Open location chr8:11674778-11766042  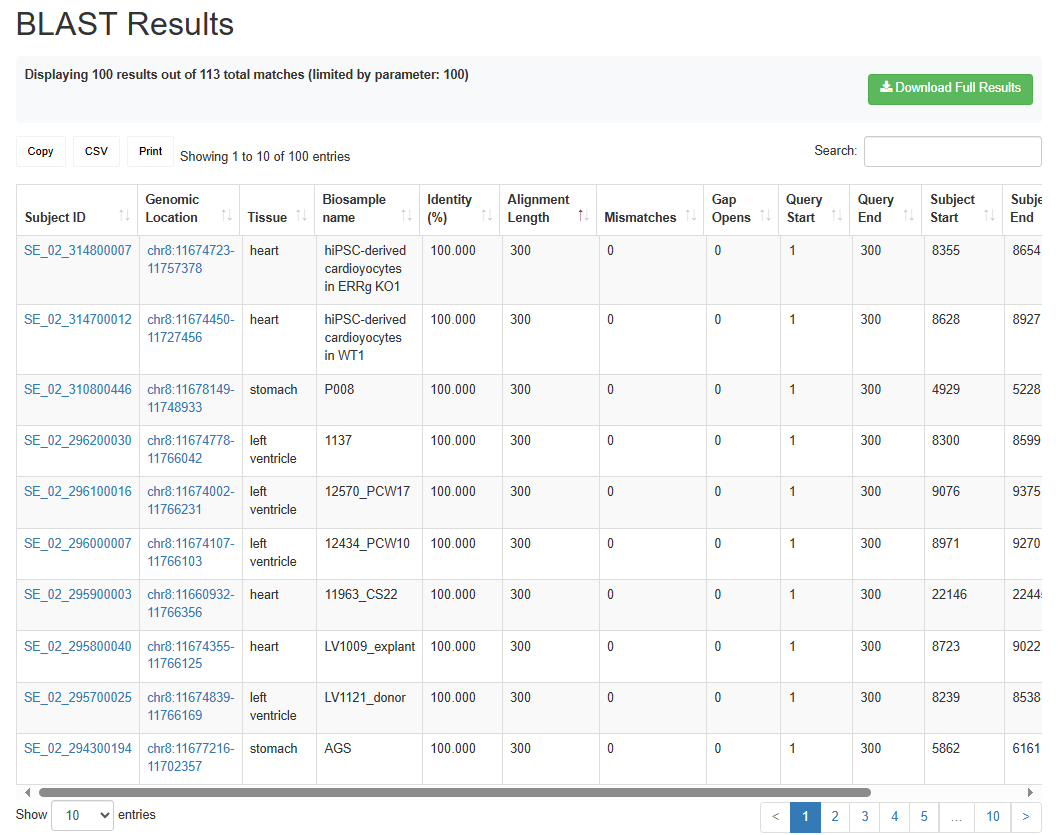point(190,449)
